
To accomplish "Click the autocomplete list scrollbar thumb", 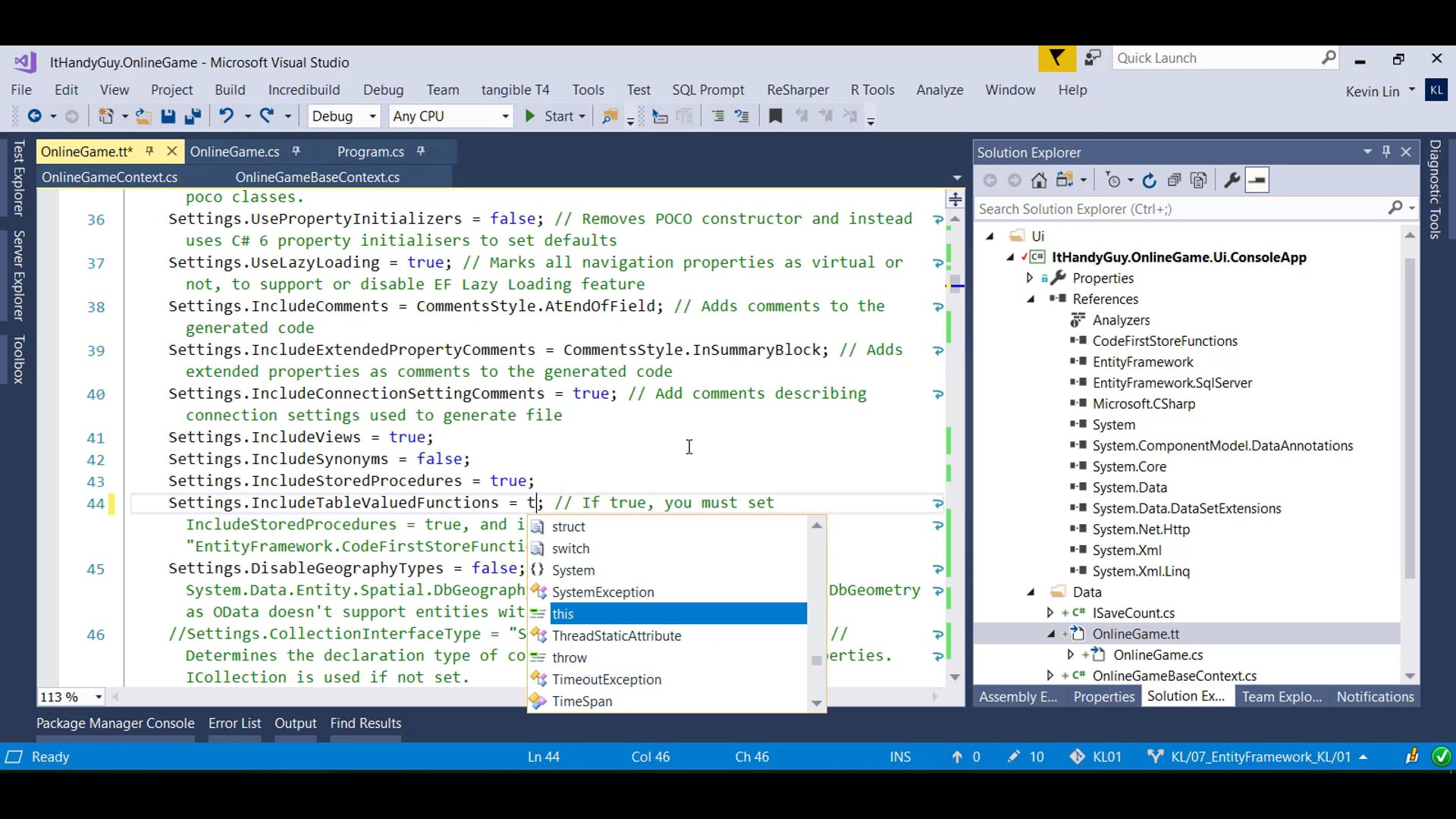I will tap(816, 661).
